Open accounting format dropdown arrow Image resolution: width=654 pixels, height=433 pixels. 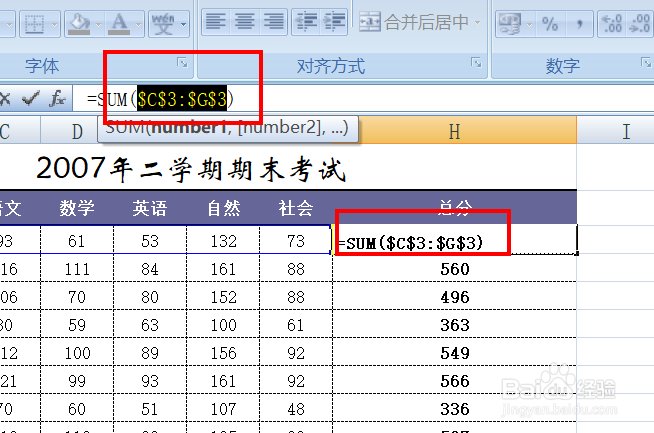(530, 25)
